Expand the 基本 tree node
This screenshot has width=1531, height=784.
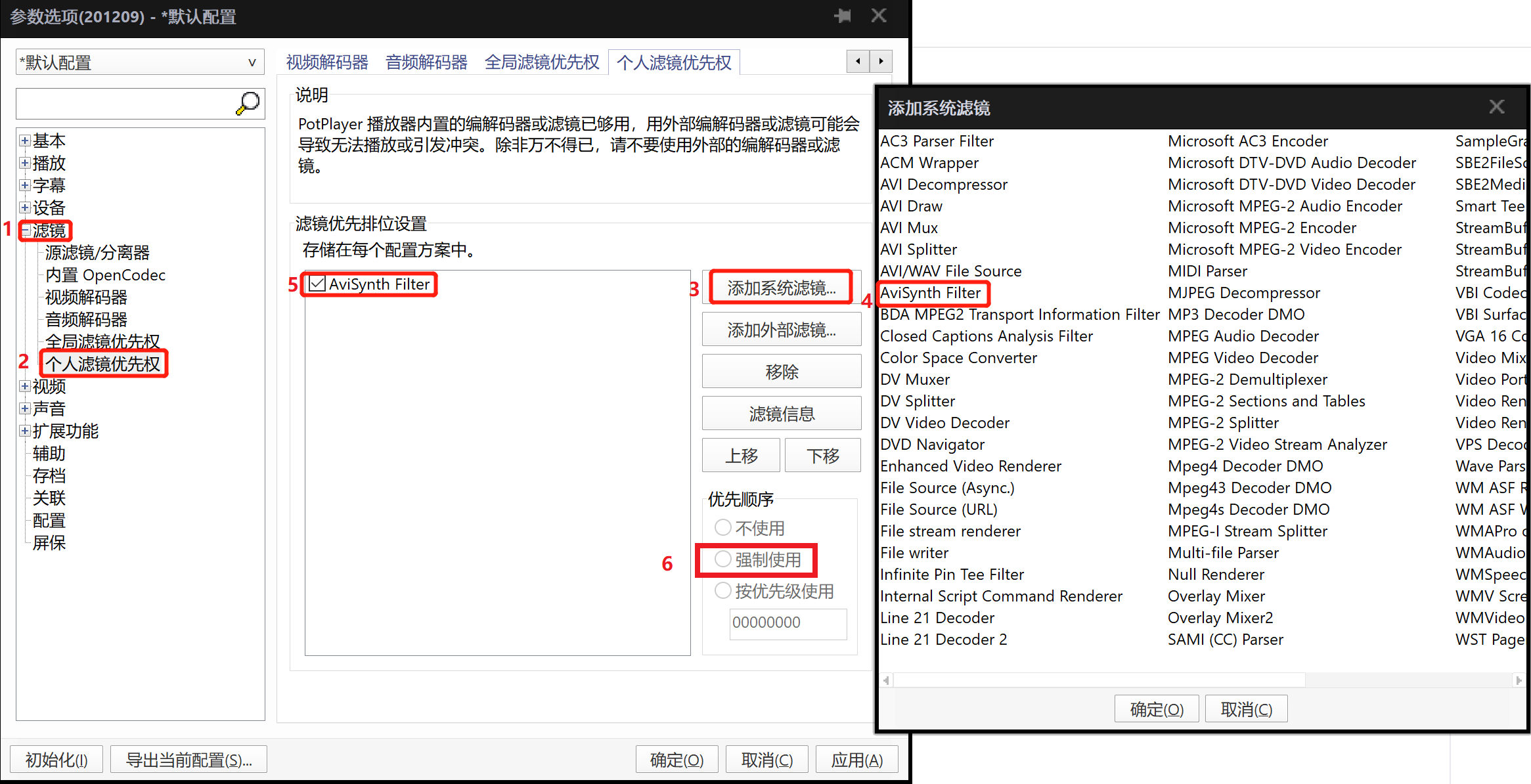tap(24, 140)
